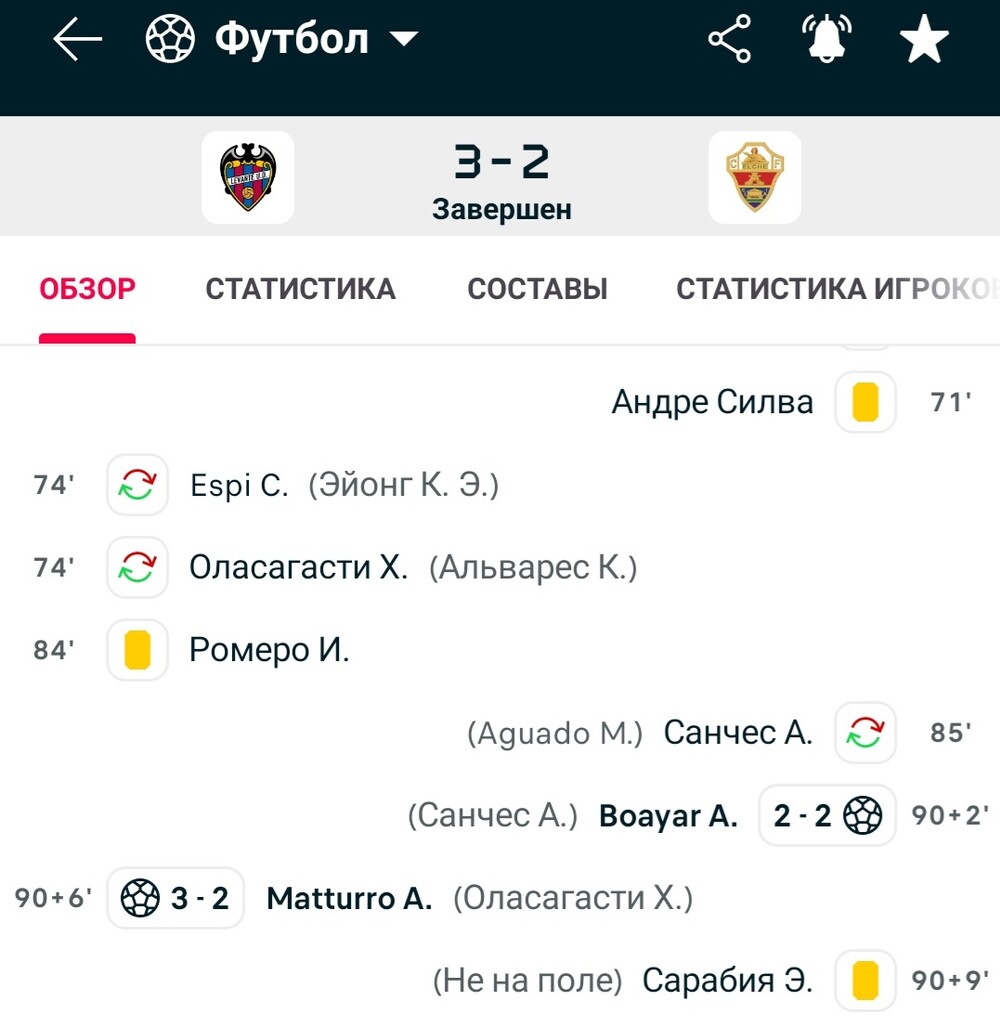Tap the back arrow icon

[78, 41]
